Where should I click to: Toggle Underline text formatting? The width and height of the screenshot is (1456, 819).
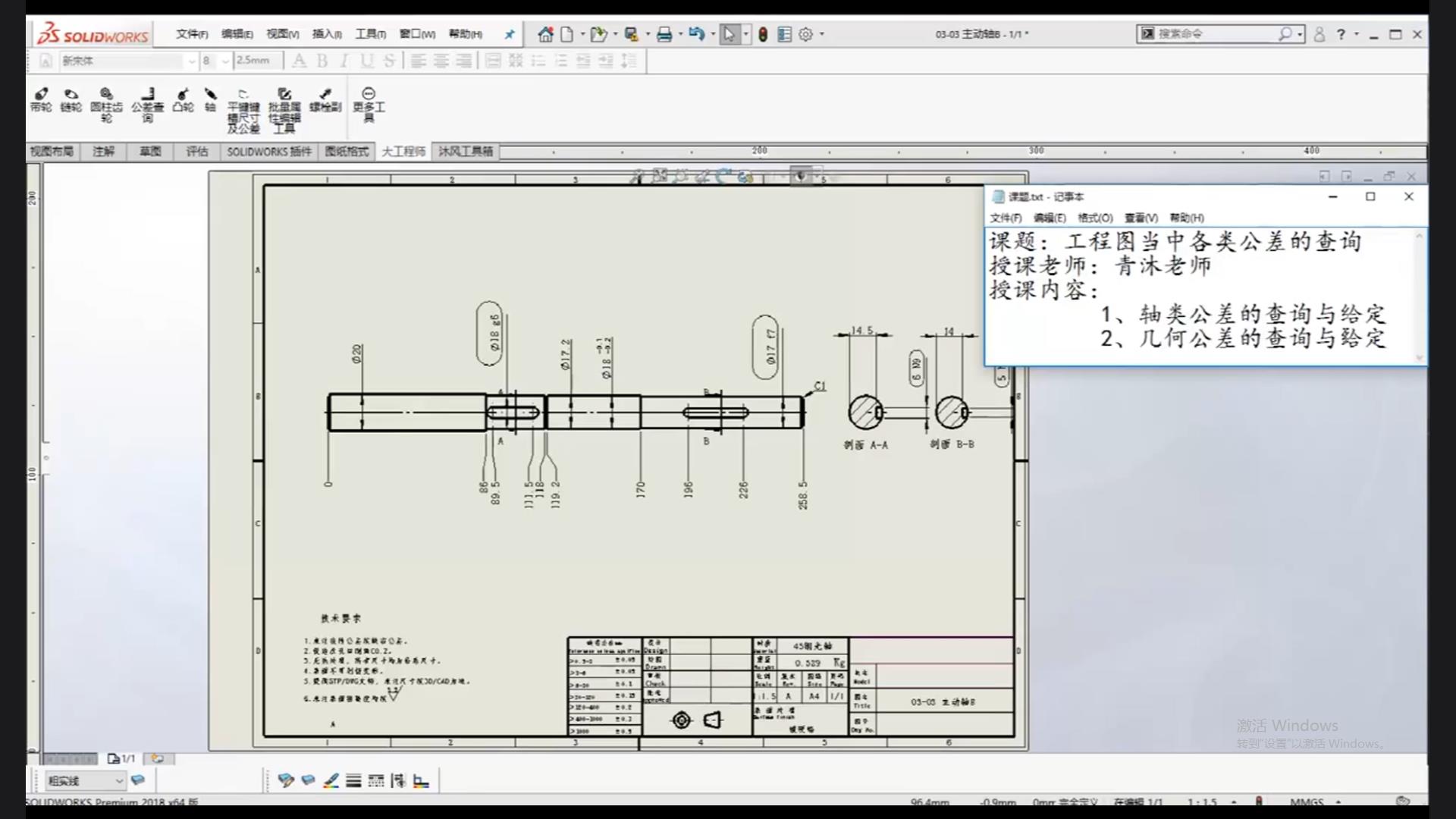367,61
